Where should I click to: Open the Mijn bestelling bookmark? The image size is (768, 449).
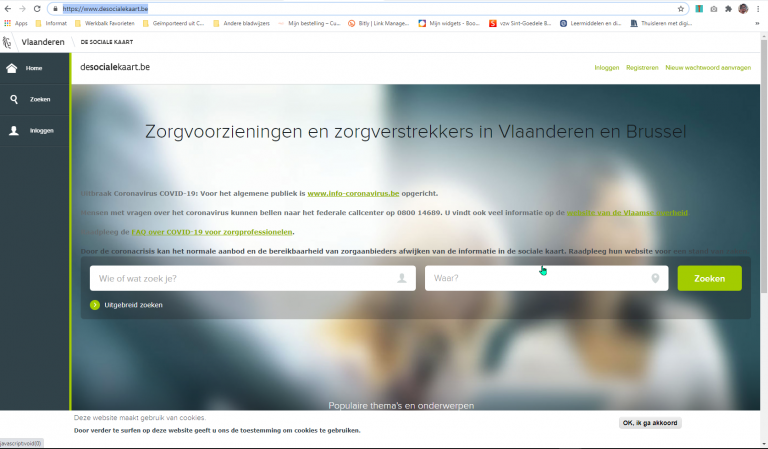click(309, 23)
